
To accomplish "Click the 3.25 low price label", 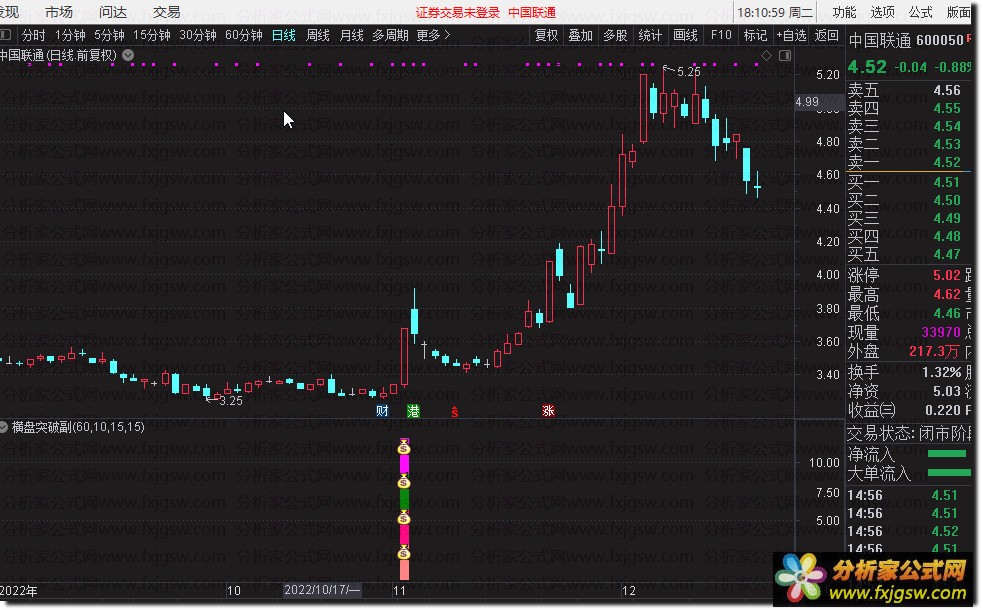I will coord(231,401).
